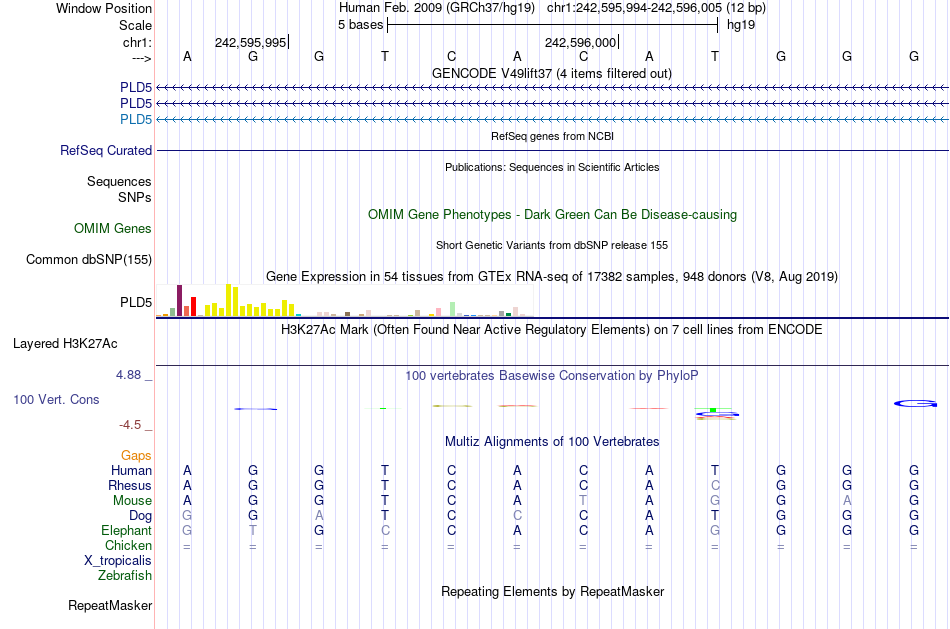The image size is (950, 629).
Task: Select the Elephant alignment row label
Action: pos(127,531)
